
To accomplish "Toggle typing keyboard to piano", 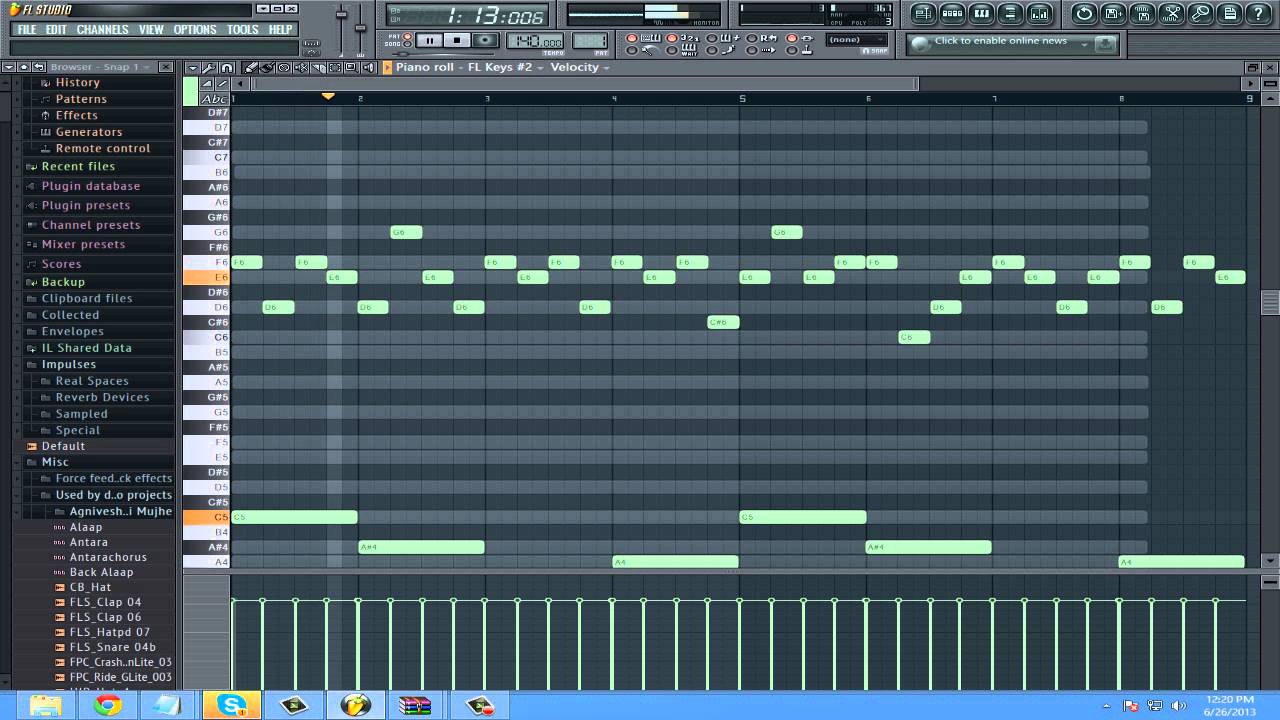I will [631, 39].
